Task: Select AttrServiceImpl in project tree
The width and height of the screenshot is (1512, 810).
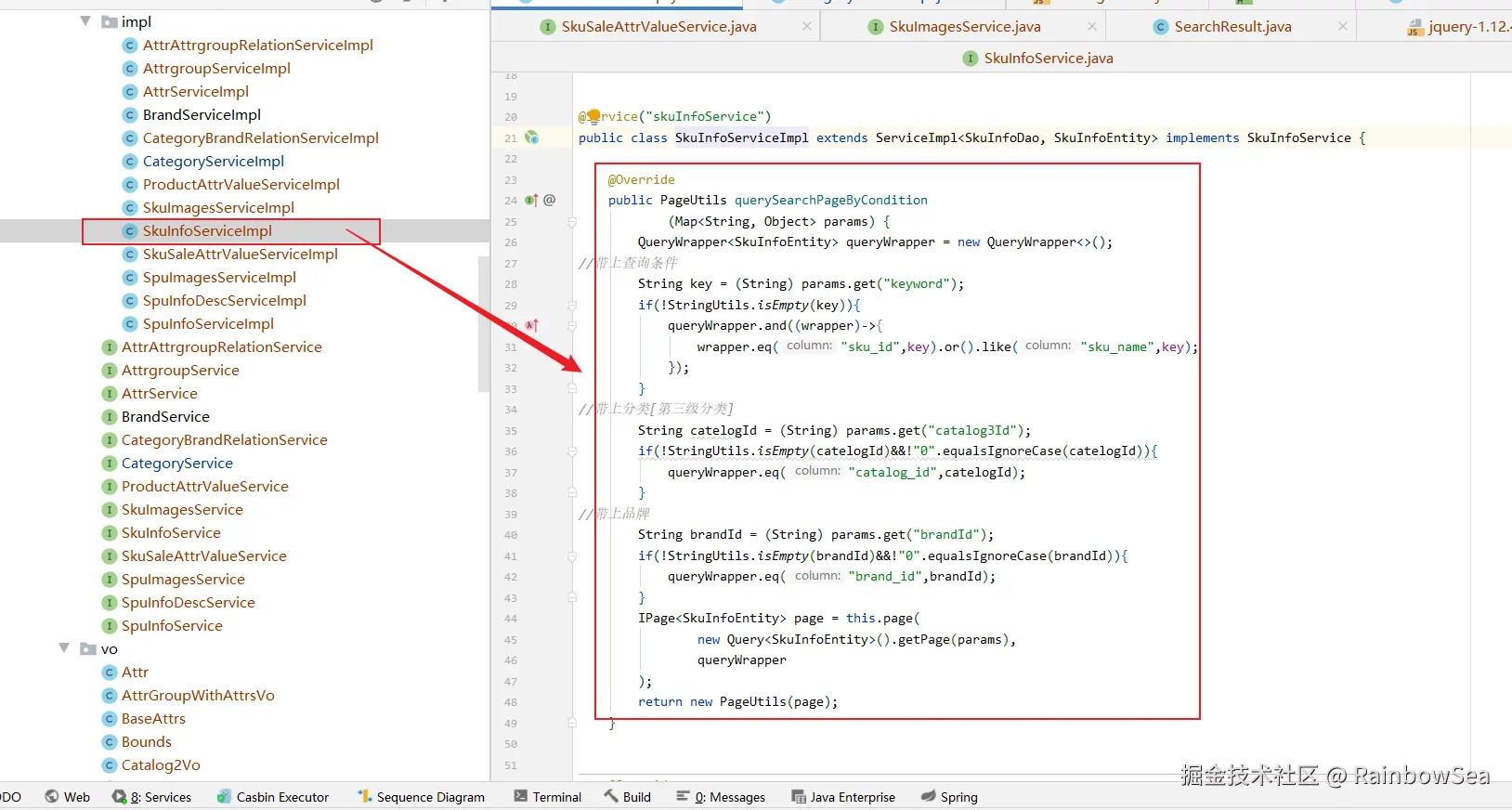Action: pos(195,91)
